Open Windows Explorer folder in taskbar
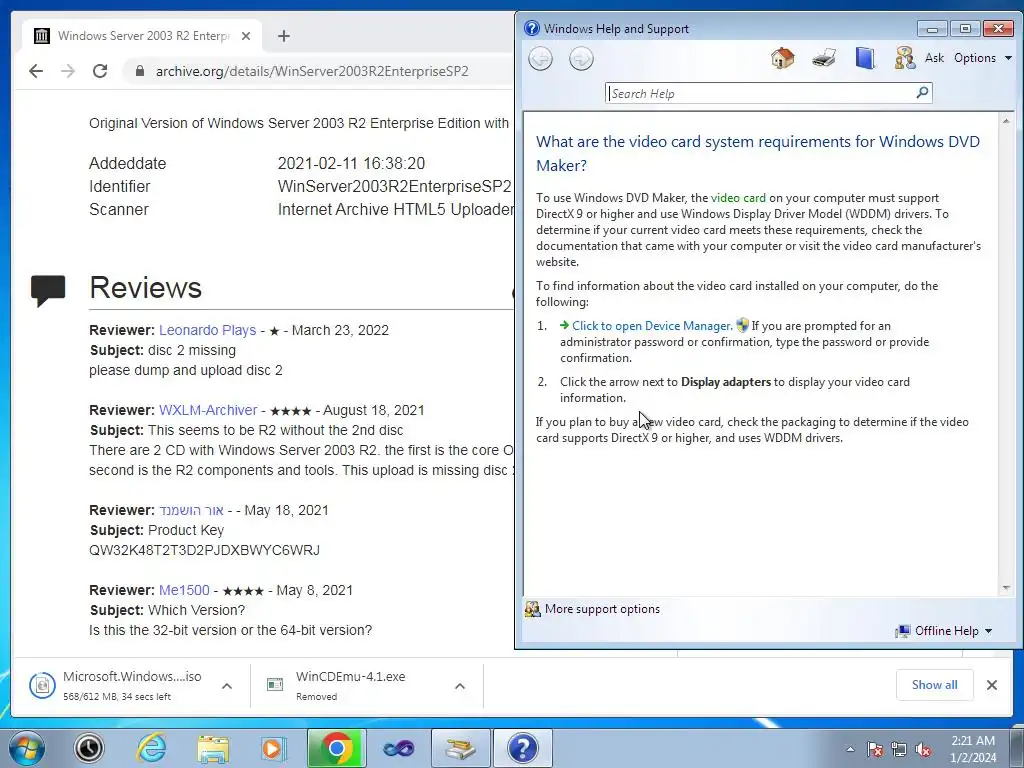Viewport: 1024px width, 768px height. (x=213, y=748)
